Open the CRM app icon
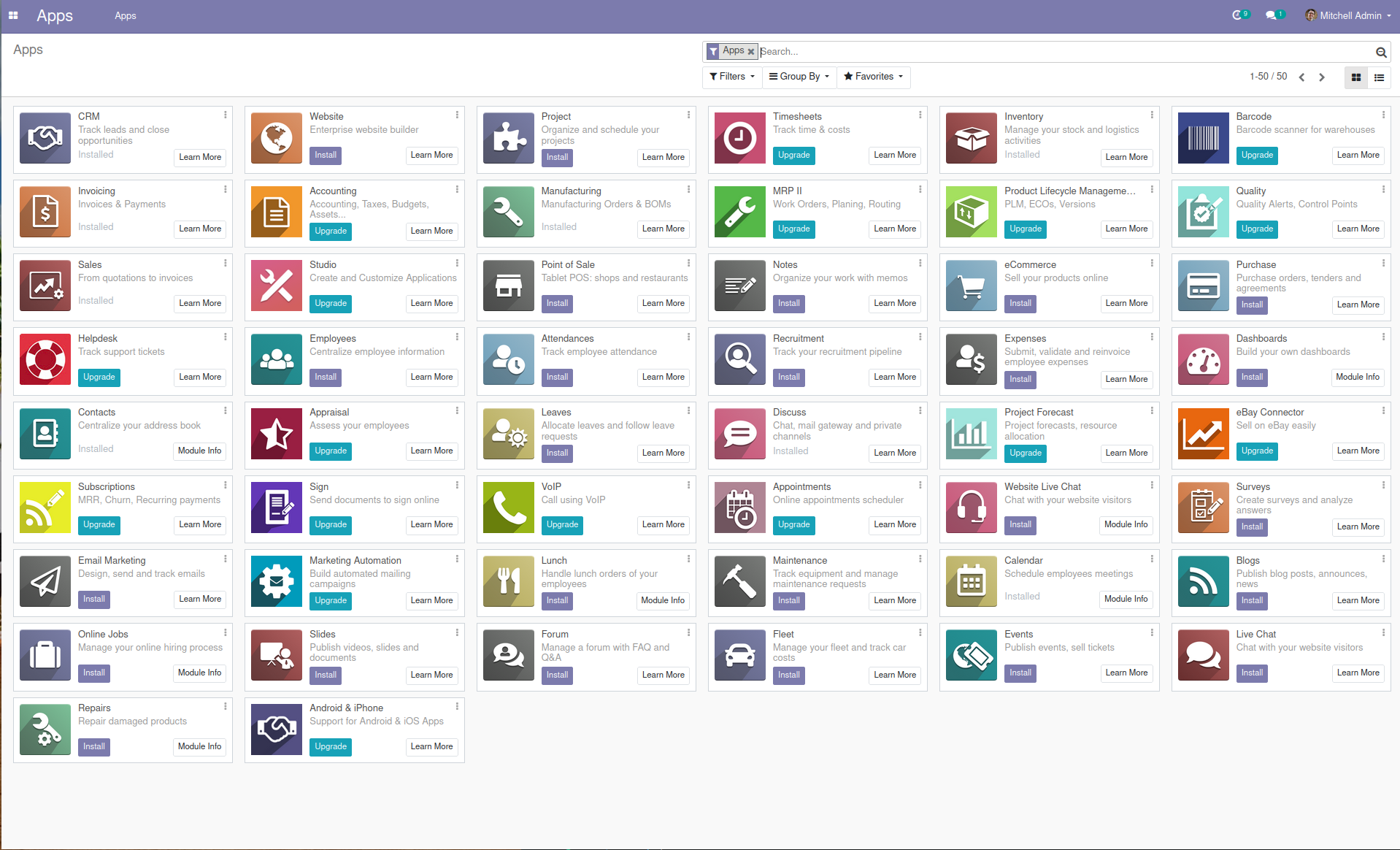 (45, 137)
